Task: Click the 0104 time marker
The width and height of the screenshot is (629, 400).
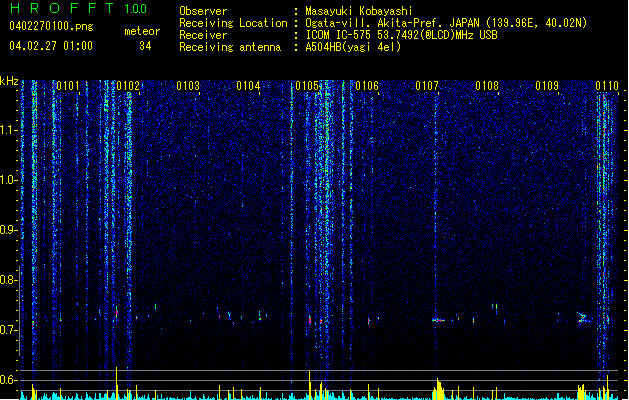Action: click(x=248, y=86)
